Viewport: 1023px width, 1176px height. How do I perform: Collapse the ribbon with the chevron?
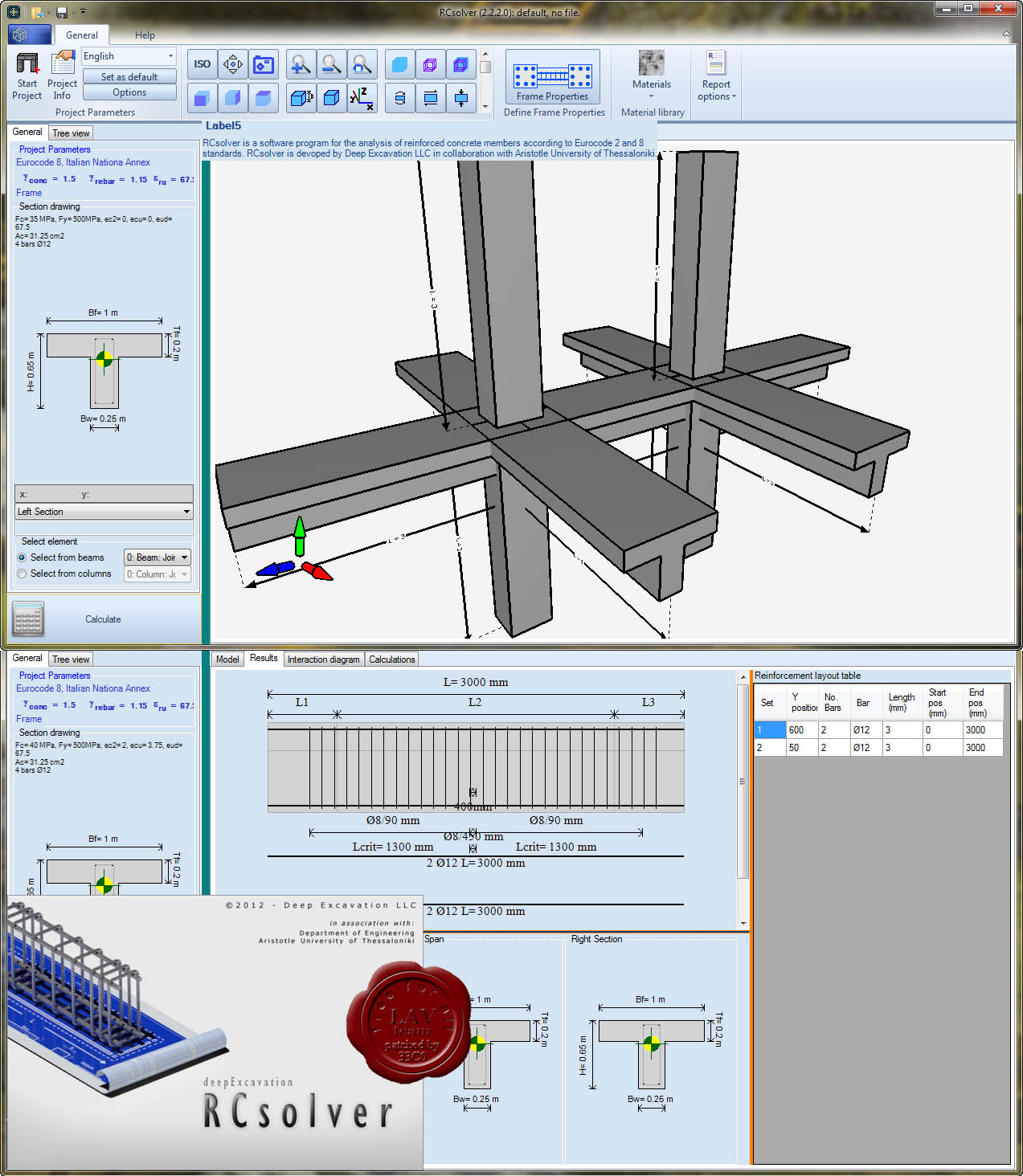(1006, 34)
